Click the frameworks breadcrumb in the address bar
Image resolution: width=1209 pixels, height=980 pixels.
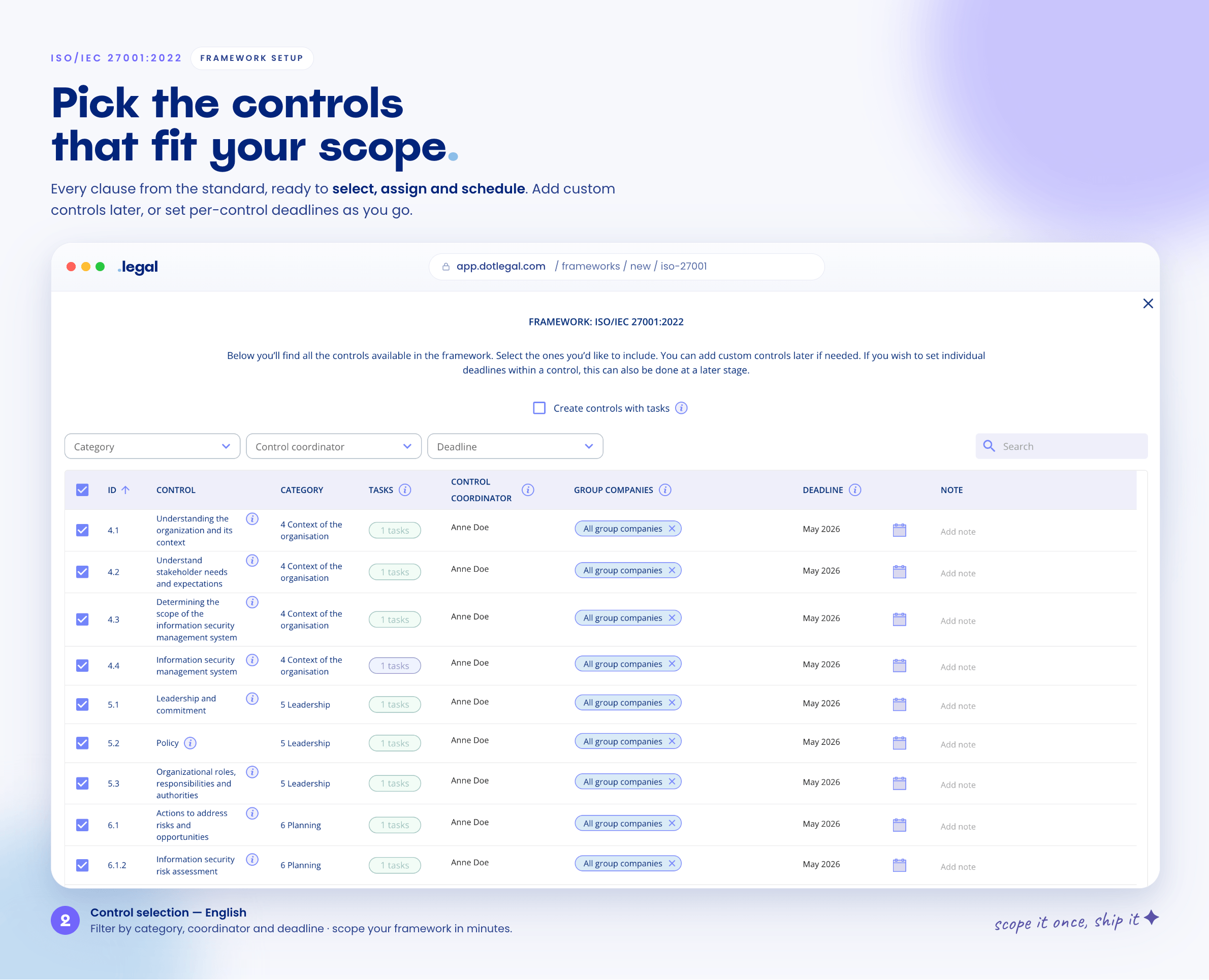[x=591, y=266]
